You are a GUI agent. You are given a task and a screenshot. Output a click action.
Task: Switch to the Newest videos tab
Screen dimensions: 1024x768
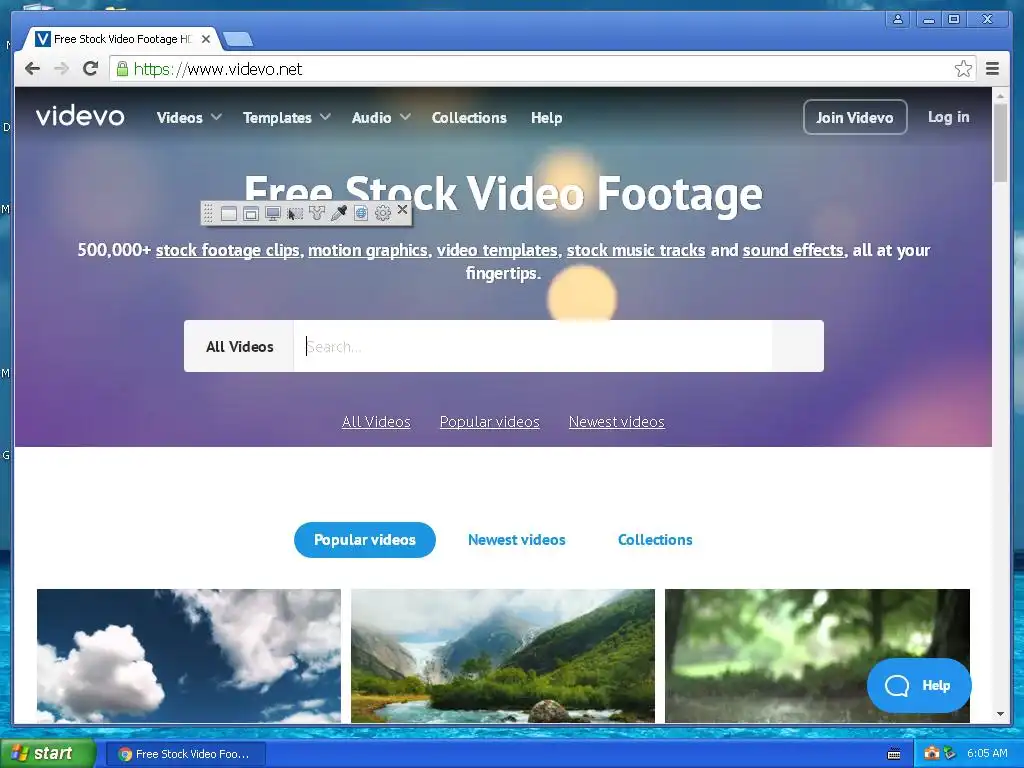pos(517,540)
